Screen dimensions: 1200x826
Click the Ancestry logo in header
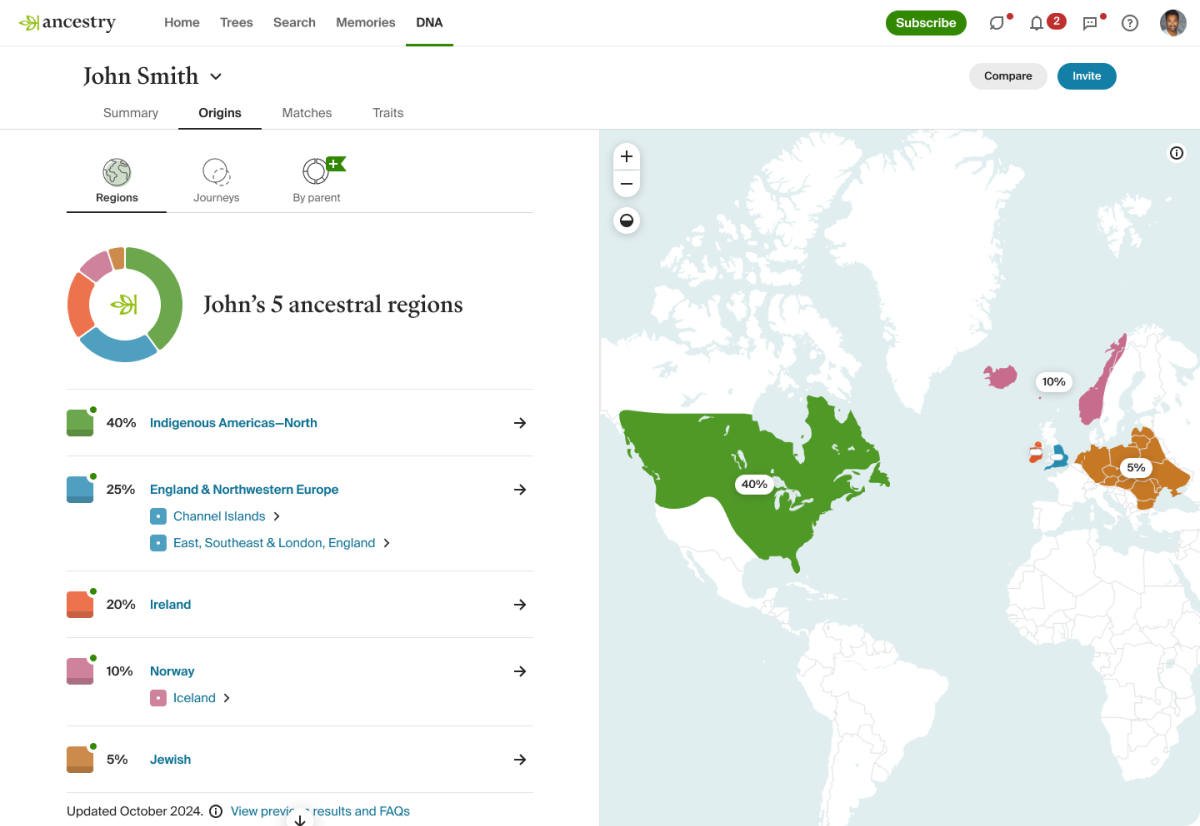[67, 22]
